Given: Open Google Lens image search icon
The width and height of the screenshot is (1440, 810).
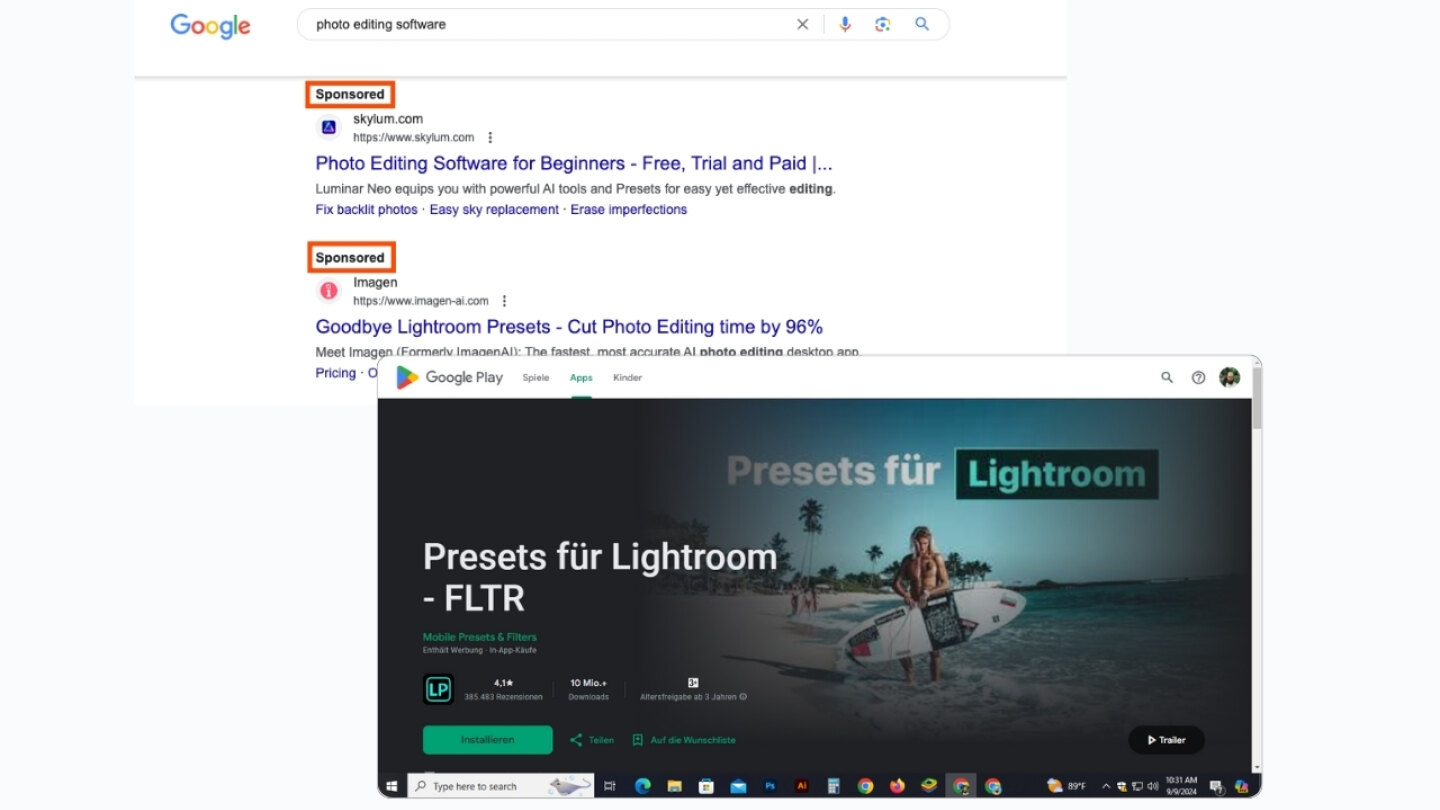Looking at the screenshot, I should click(882, 24).
